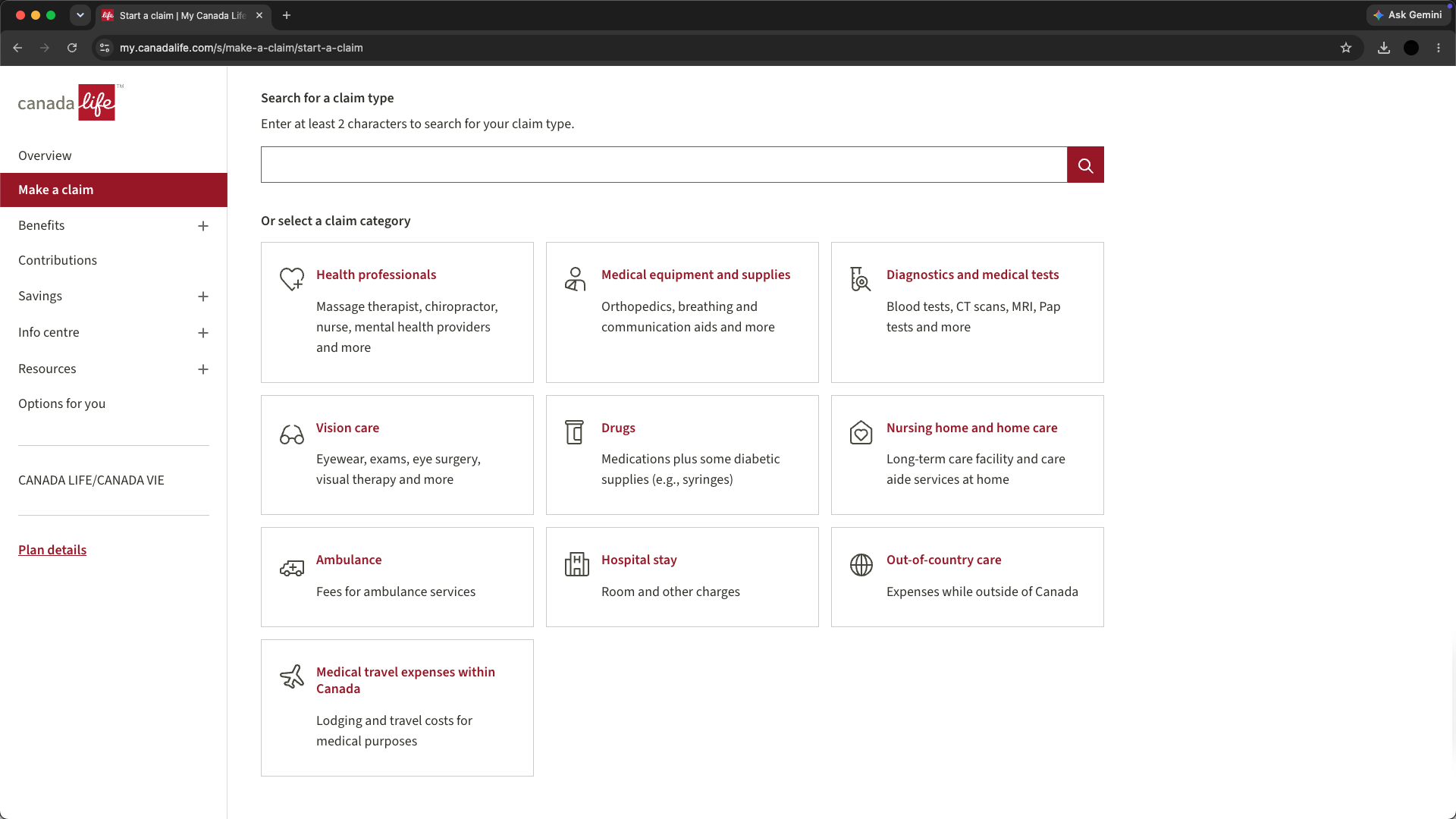Click the Drugs pill bottle icon

[x=575, y=432]
